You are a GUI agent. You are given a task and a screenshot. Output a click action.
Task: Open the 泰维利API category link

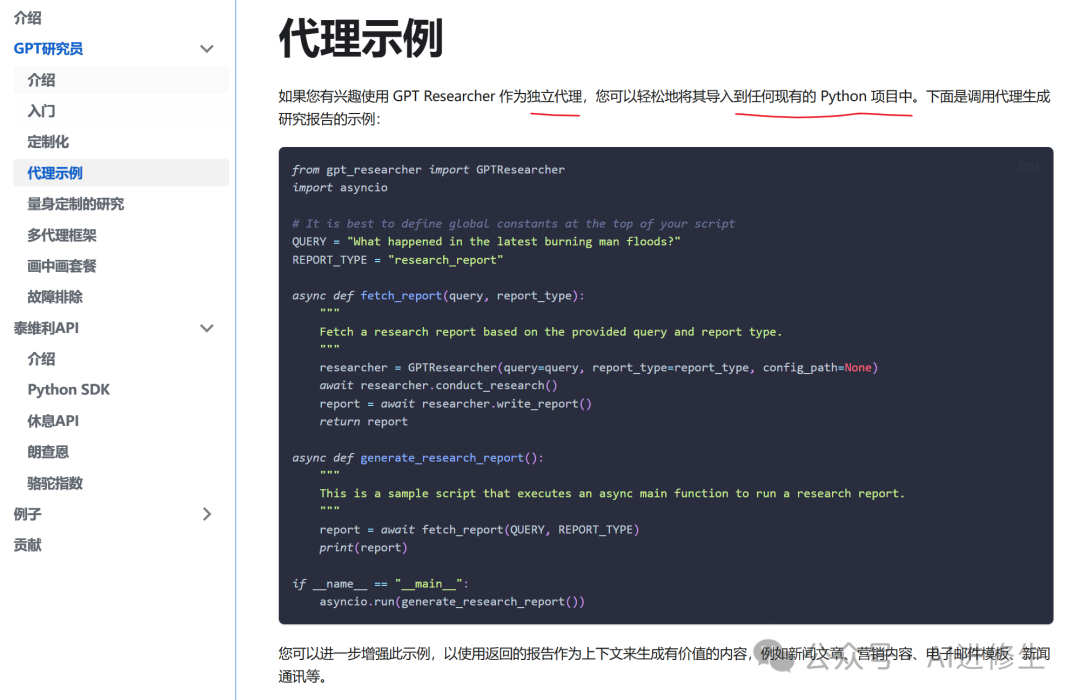[x=46, y=328]
